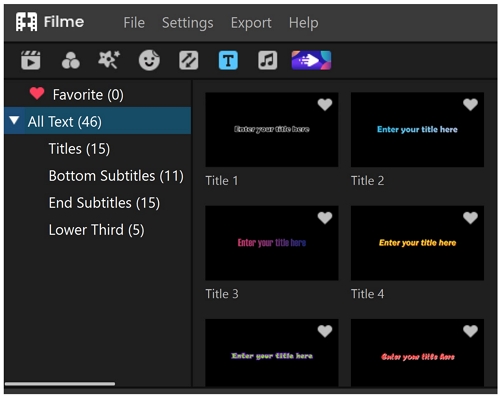Select Bottom Subtitles (11) category
This screenshot has height=396, width=500.
tap(116, 176)
